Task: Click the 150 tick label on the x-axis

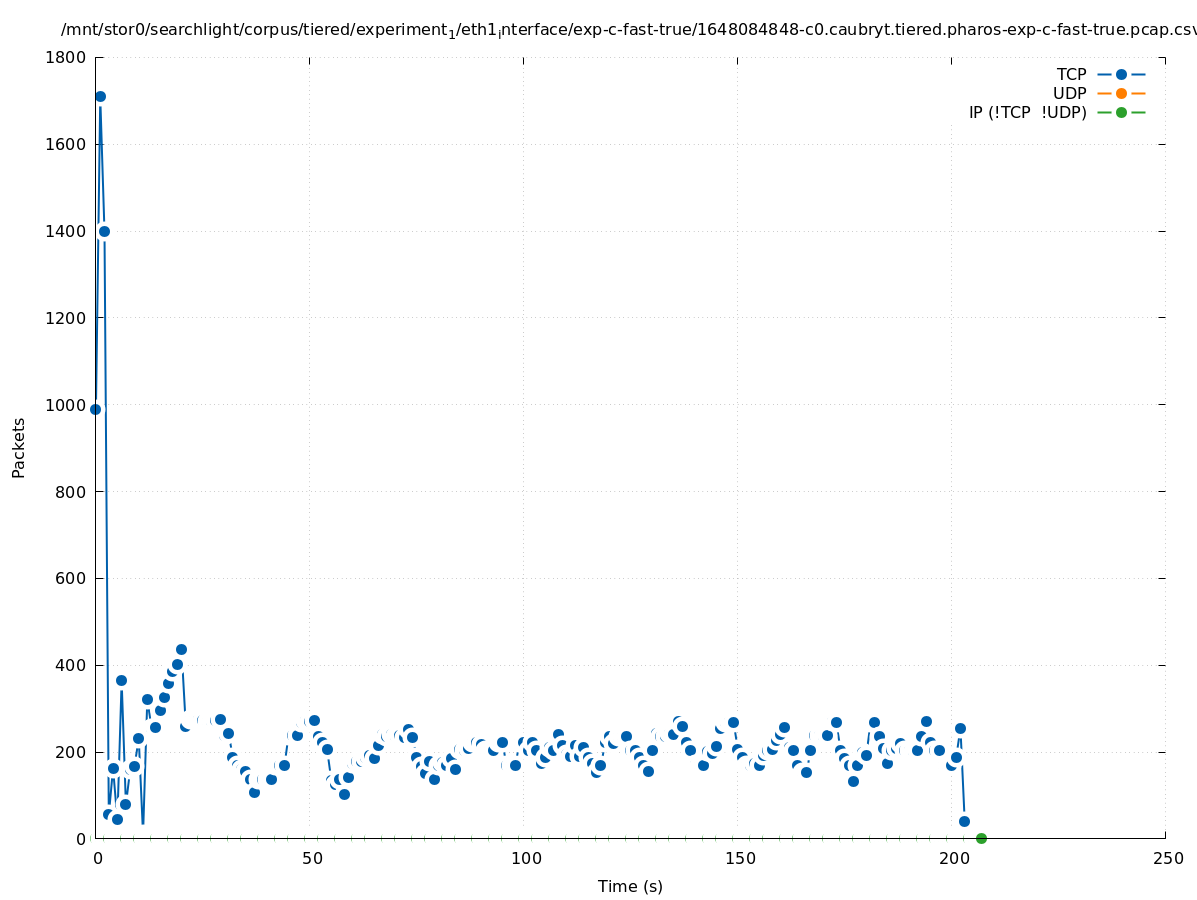Action: 739,859
